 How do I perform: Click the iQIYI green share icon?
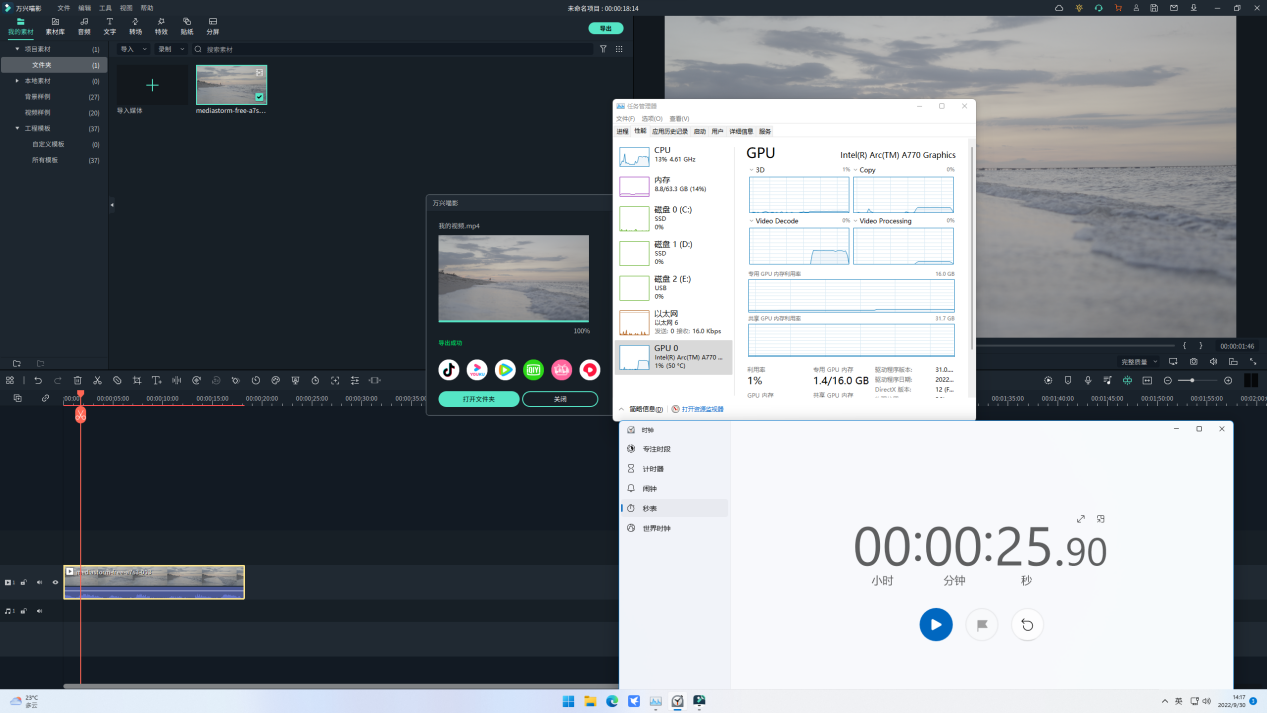click(533, 369)
